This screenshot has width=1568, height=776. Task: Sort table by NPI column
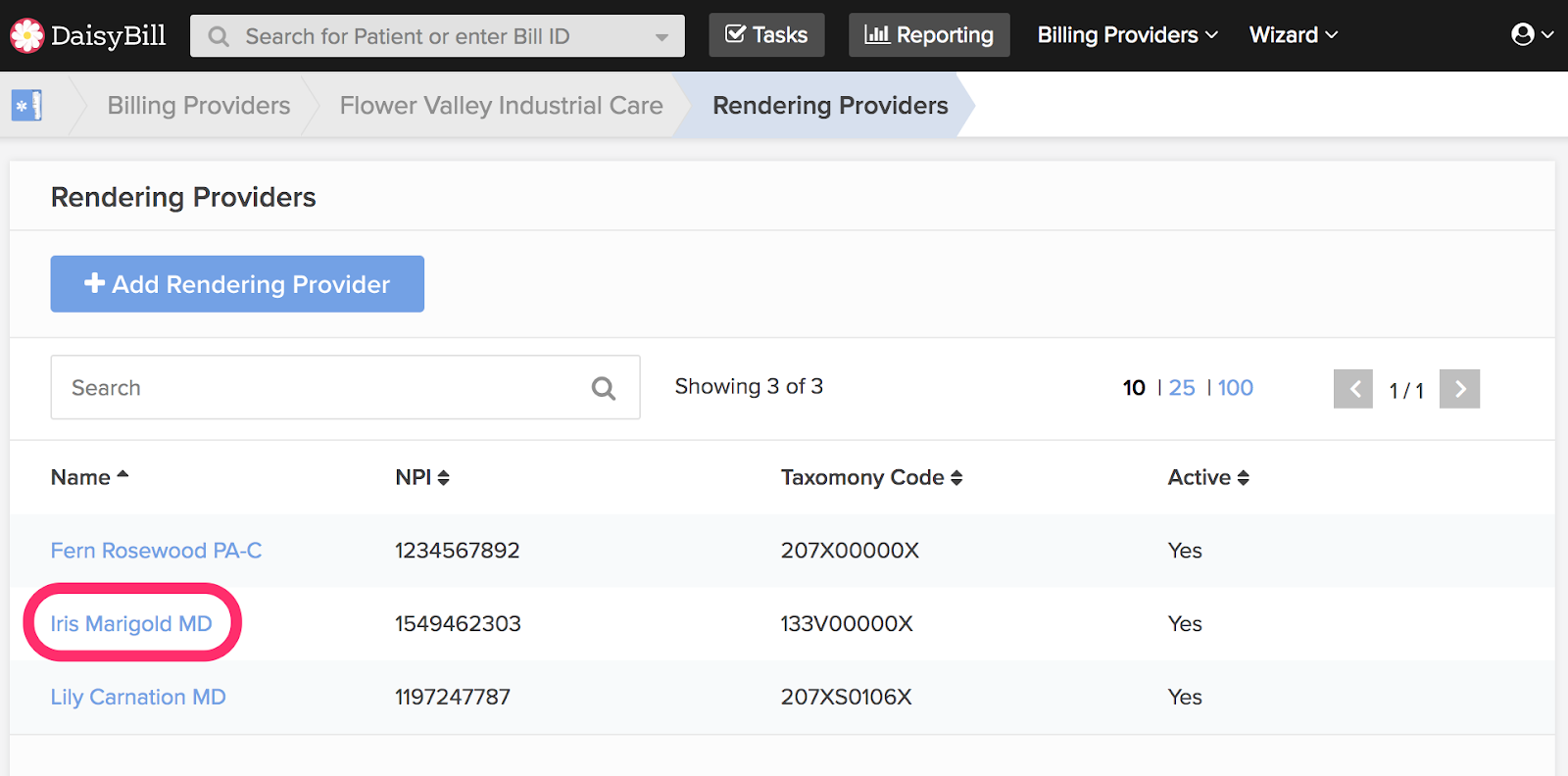[x=422, y=477]
